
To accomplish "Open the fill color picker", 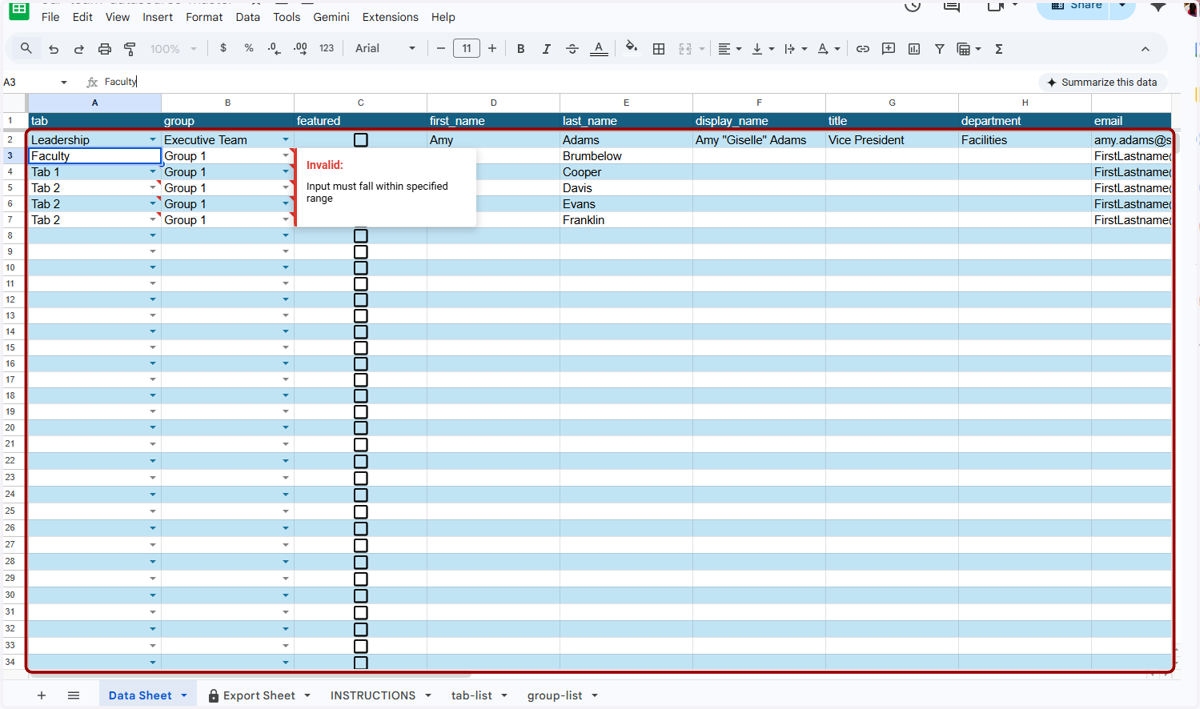I will [631, 48].
